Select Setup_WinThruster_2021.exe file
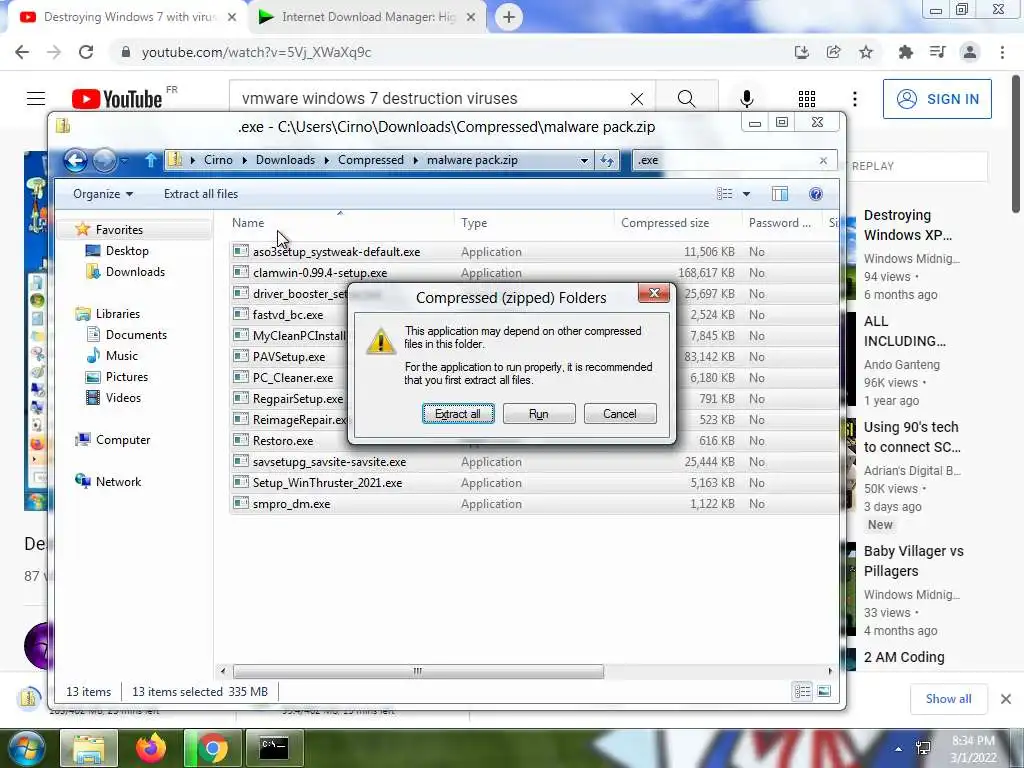This screenshot has height=768, width=1024. [327, 483]
